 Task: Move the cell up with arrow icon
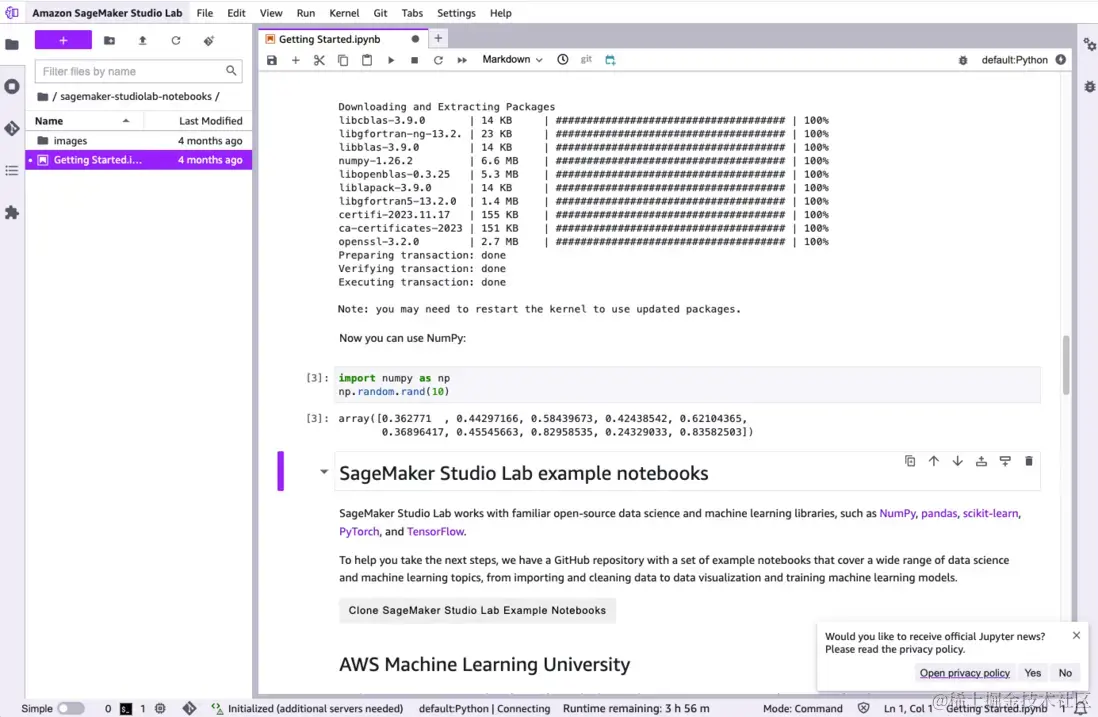pos(933,461)
